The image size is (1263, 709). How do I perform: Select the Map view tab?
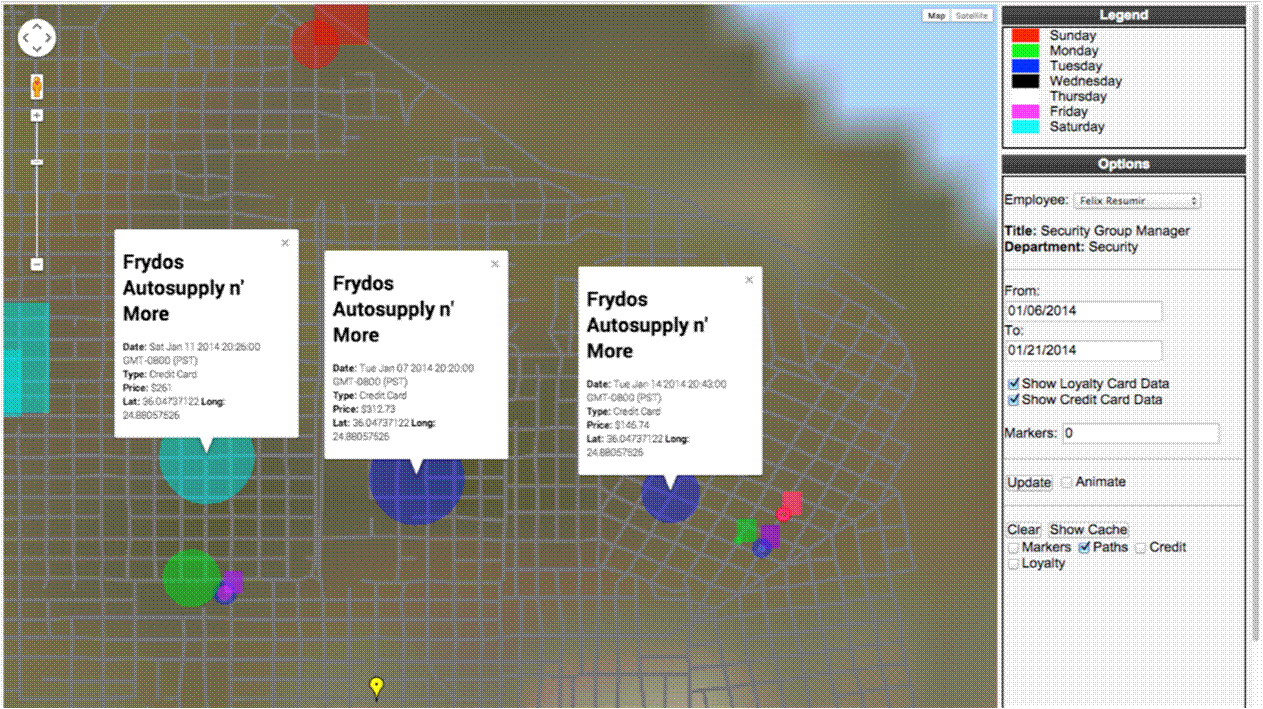936,16
